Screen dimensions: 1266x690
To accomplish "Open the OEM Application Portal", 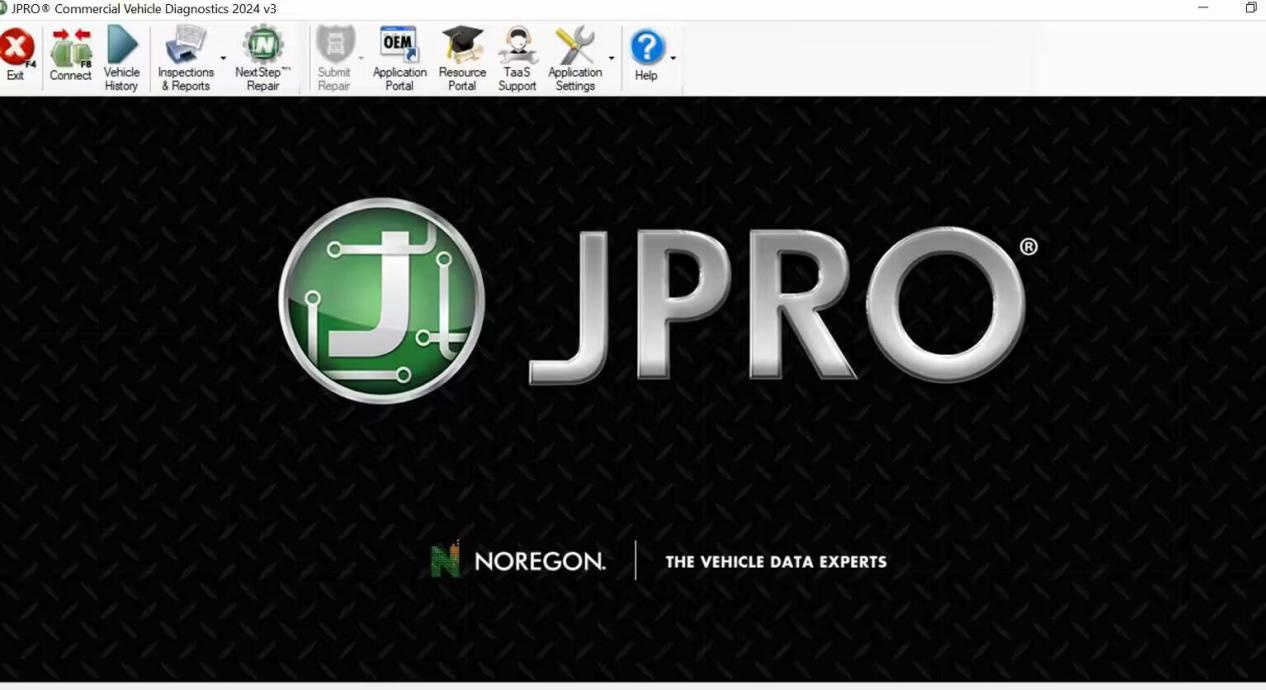I will pos(399,48).
